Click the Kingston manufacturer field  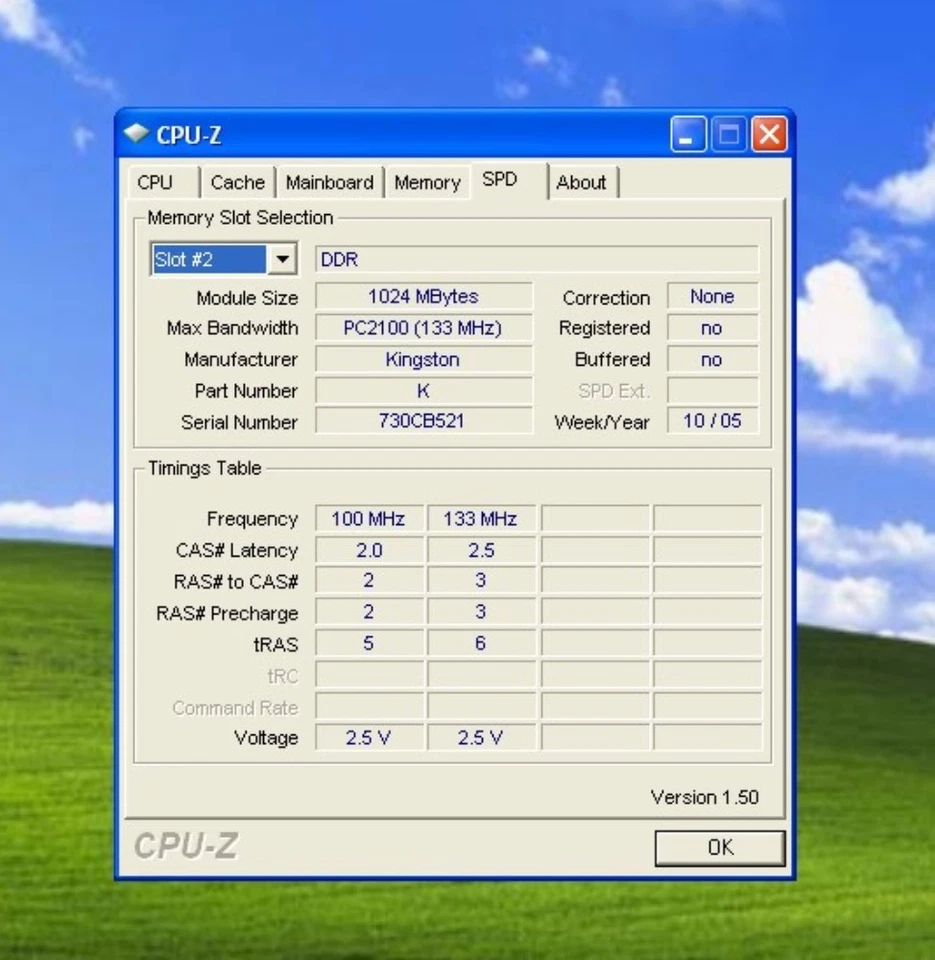[x=423, y=359]
